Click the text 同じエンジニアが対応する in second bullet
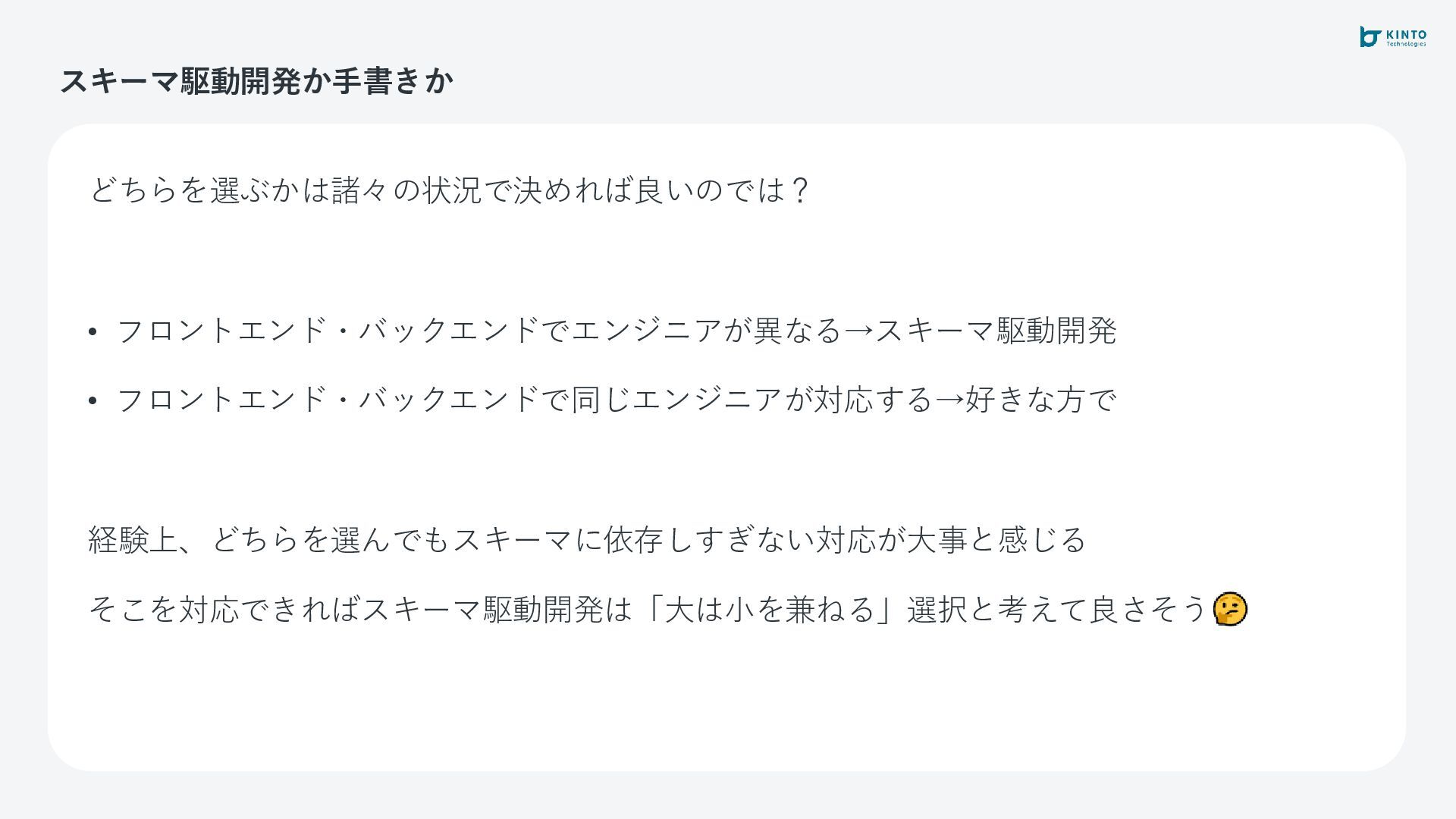 click(x=751, y=400)
